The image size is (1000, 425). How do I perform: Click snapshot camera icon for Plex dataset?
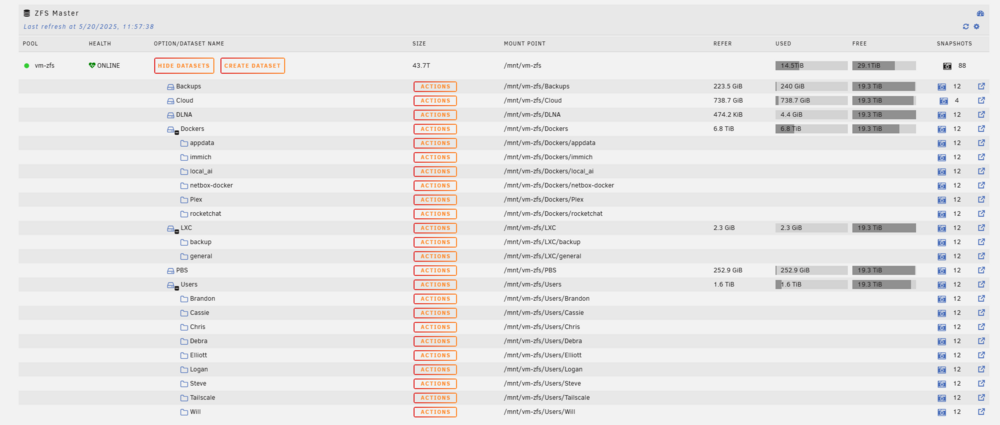click(941, 200)
